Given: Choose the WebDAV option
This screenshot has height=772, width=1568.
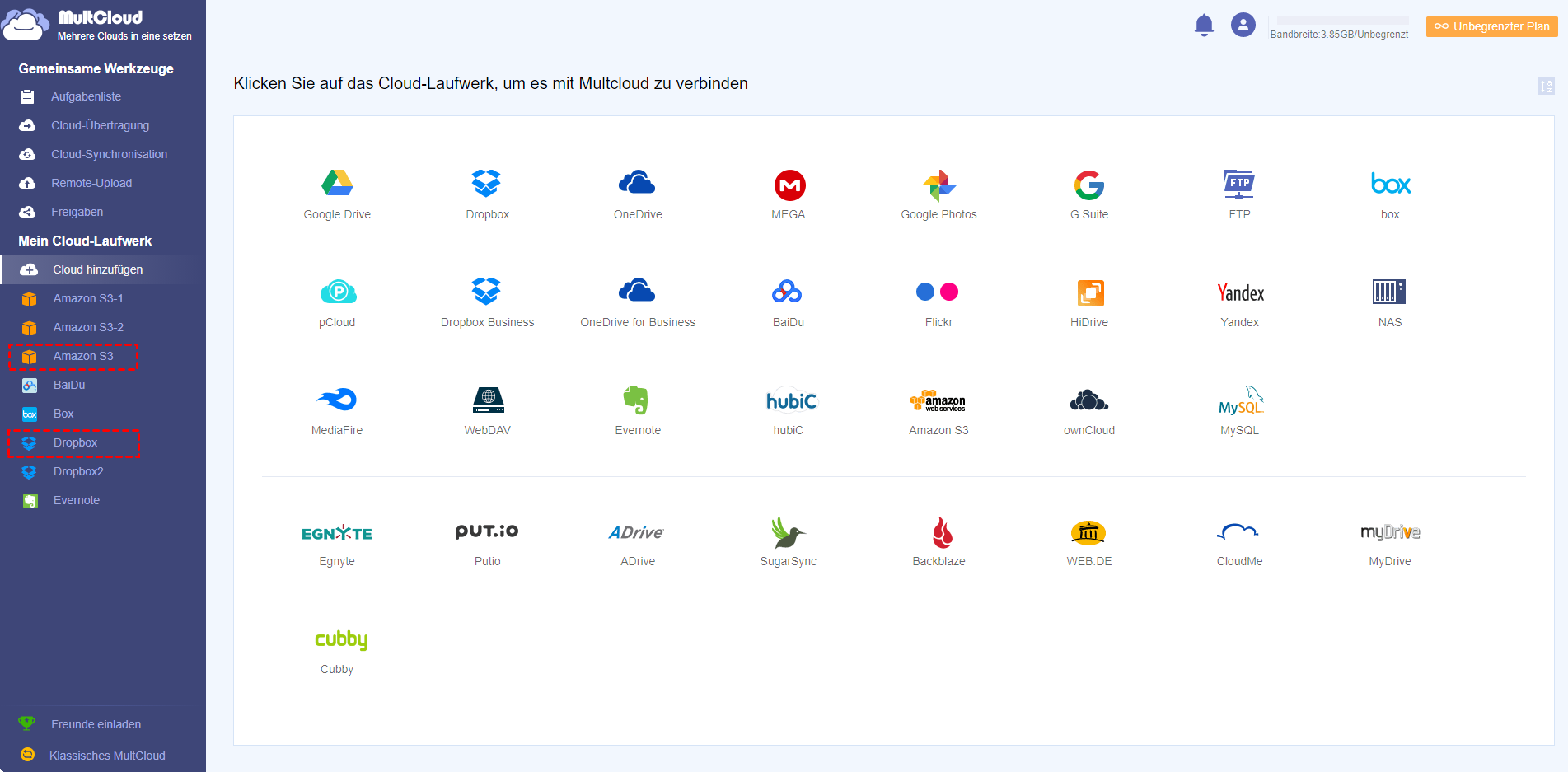Looking at the screenshot, I should (x=487, y=410).
